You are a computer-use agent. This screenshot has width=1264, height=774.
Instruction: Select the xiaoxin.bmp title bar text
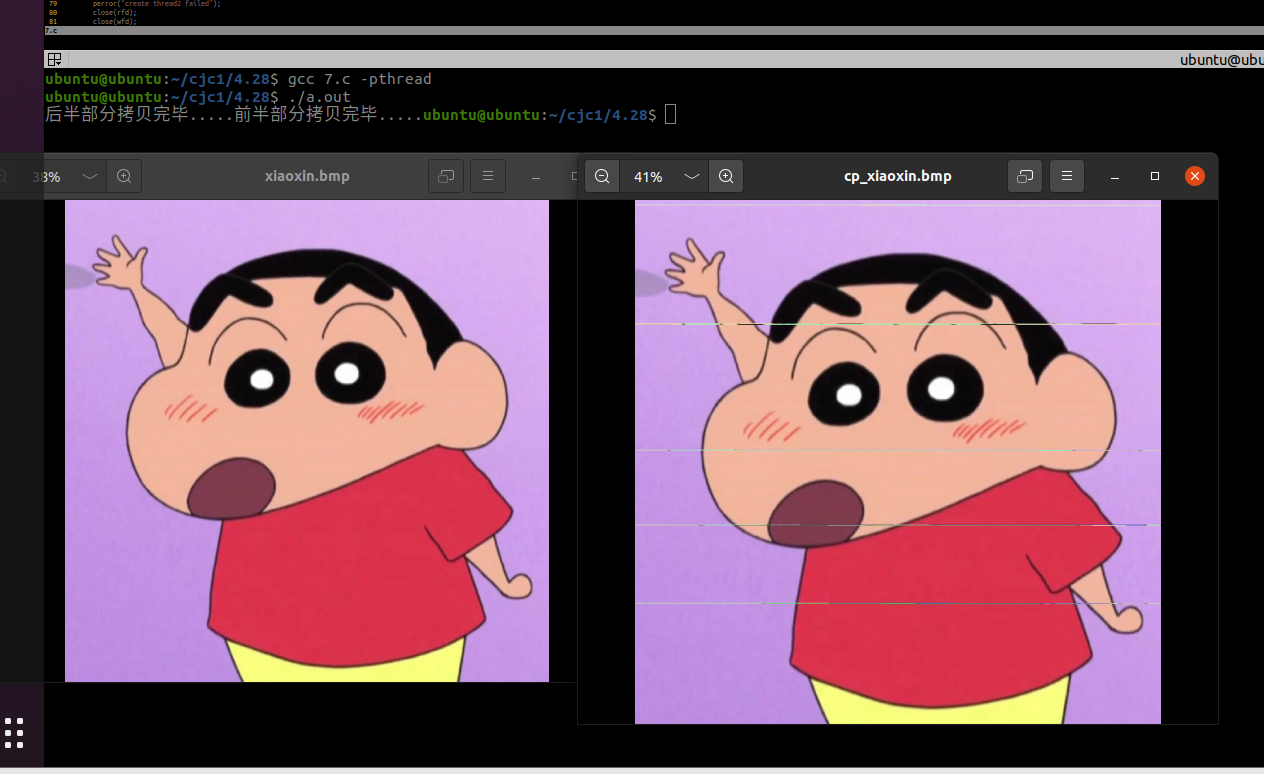pyautogui.click(x=307, y=176)
